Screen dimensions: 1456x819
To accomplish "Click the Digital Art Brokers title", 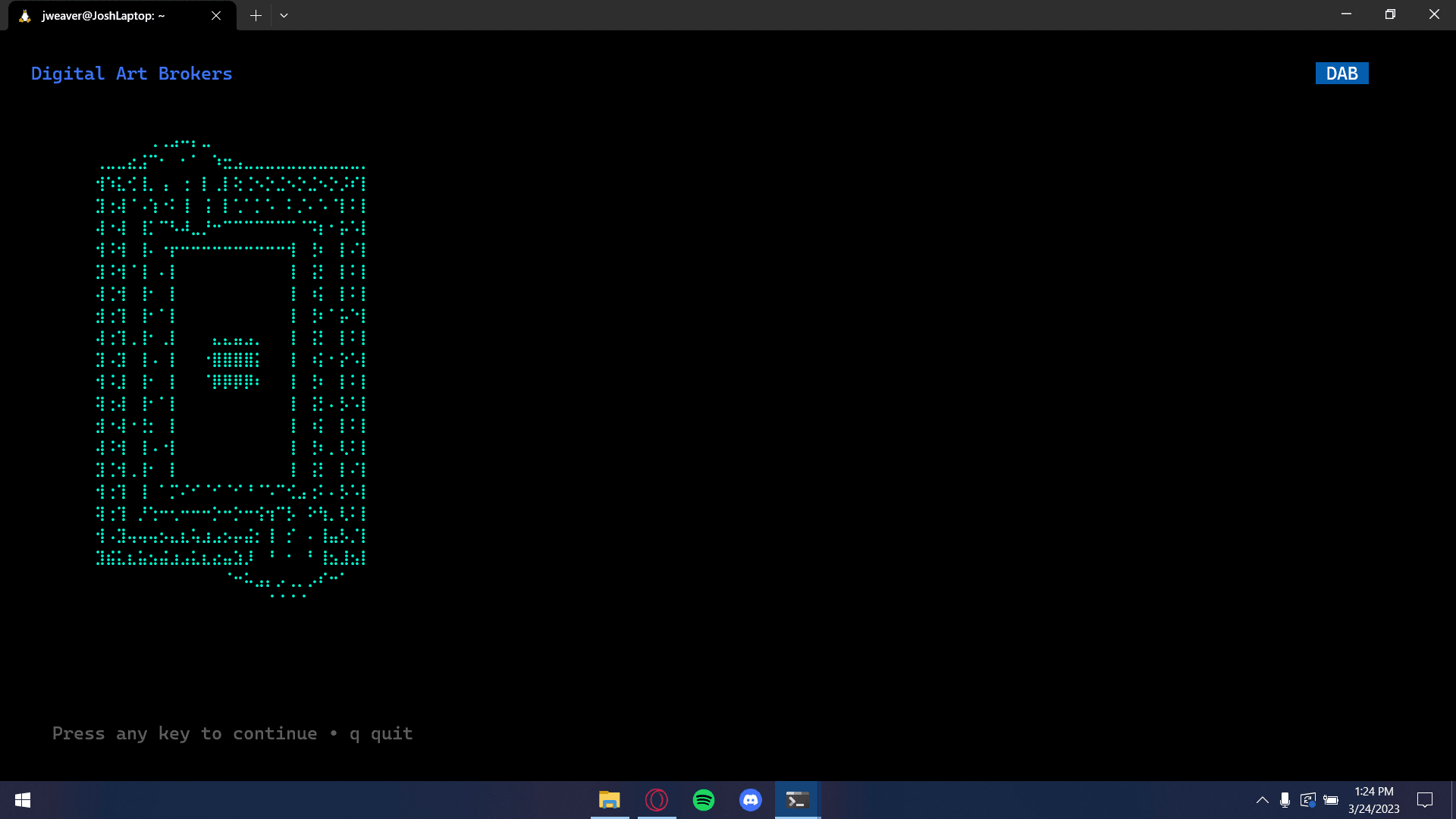I will click(131, 74).
